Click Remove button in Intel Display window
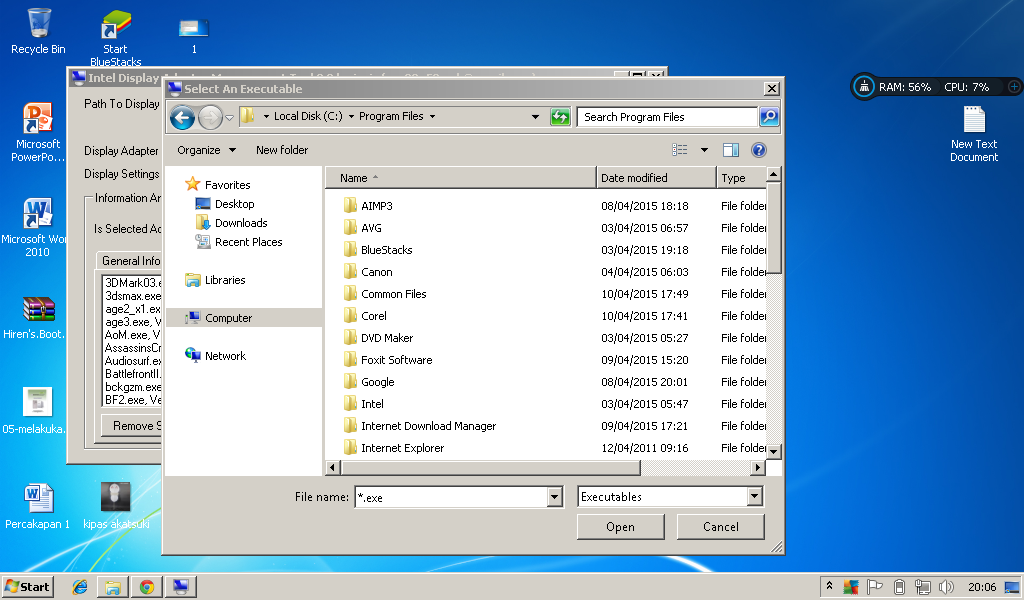Screen dimensions: 1024x600 pos(132,426)
